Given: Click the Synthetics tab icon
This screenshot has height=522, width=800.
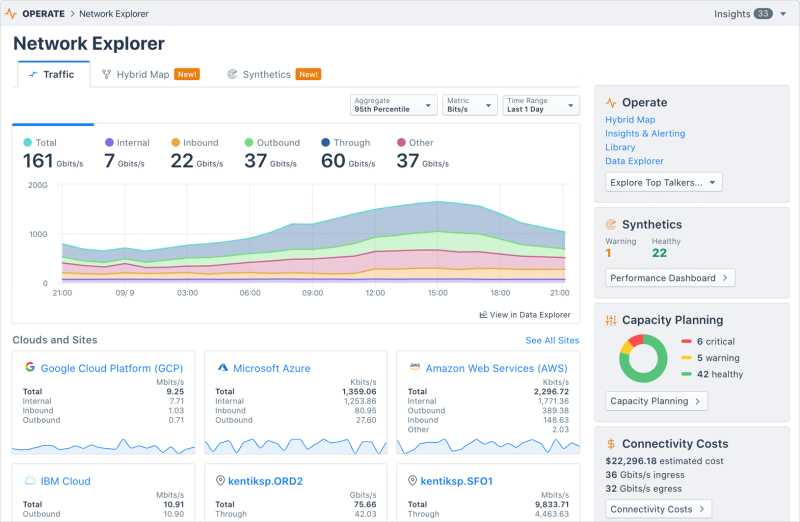Looking at the screenshot, I should coord(232,74).
